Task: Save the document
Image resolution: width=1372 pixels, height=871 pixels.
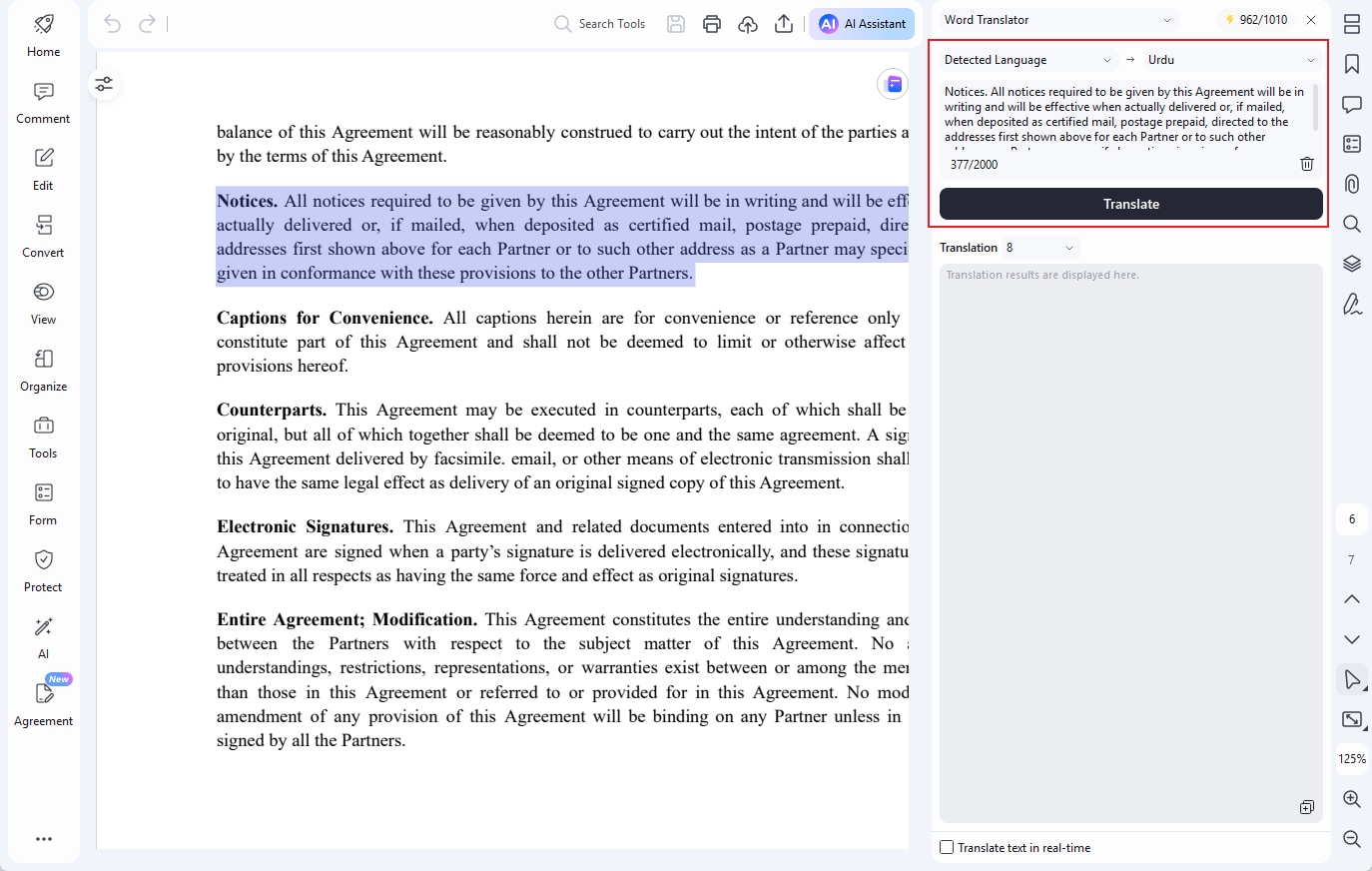Action: click(676, 24)
